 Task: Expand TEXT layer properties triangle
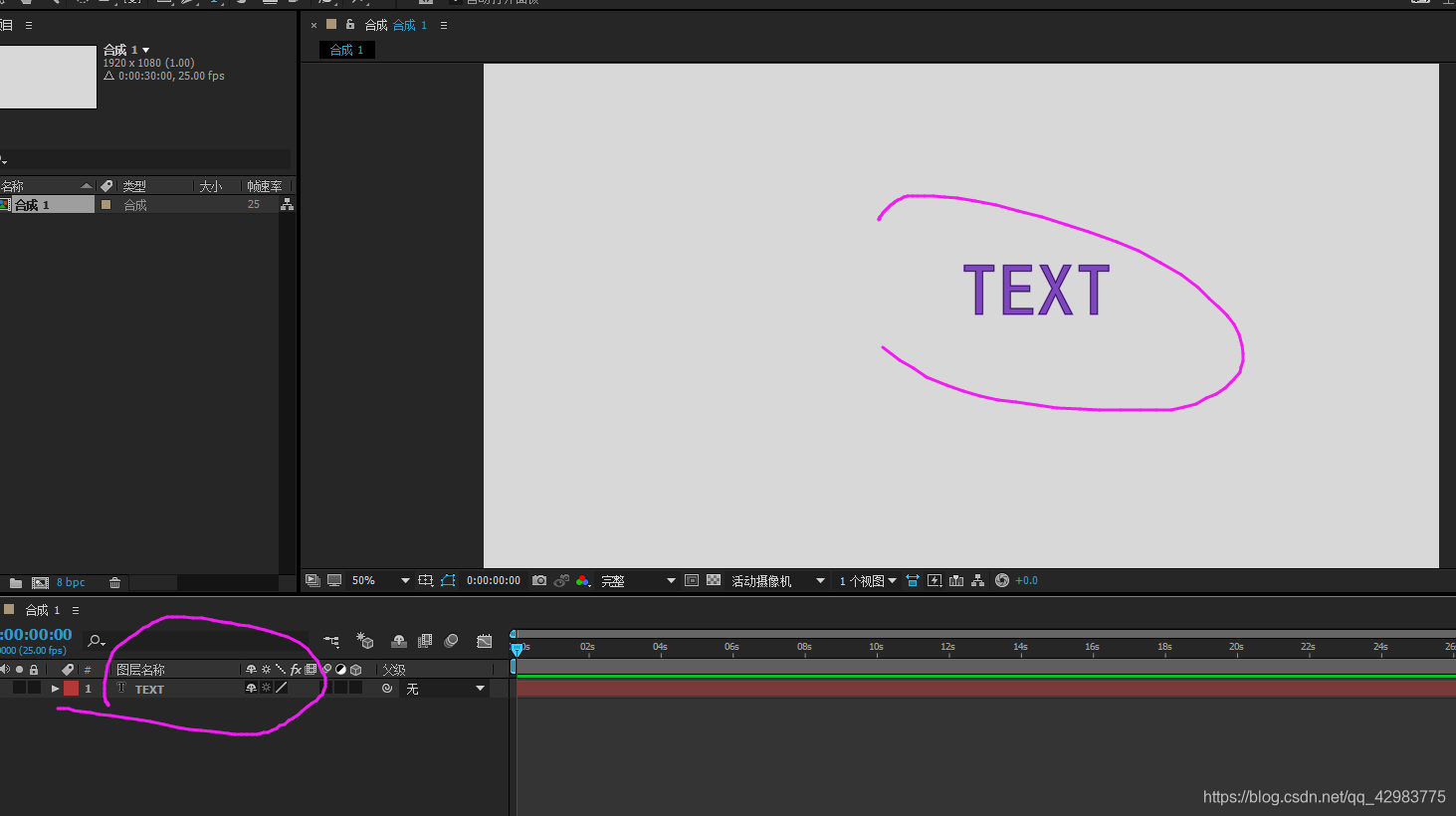[x=55, y=689]
